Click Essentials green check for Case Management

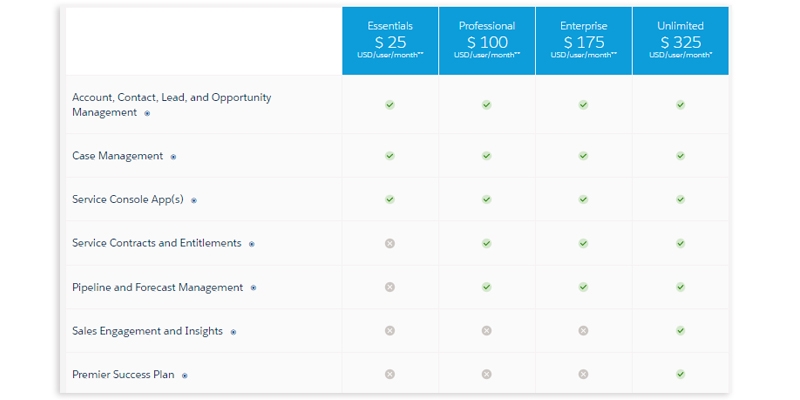click(390, 156)
